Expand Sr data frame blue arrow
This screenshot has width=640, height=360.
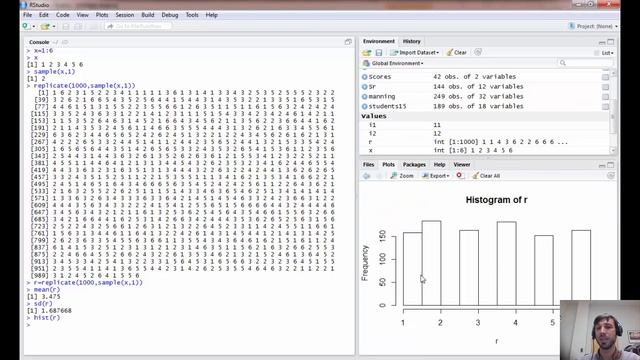[x=364, y=87]
